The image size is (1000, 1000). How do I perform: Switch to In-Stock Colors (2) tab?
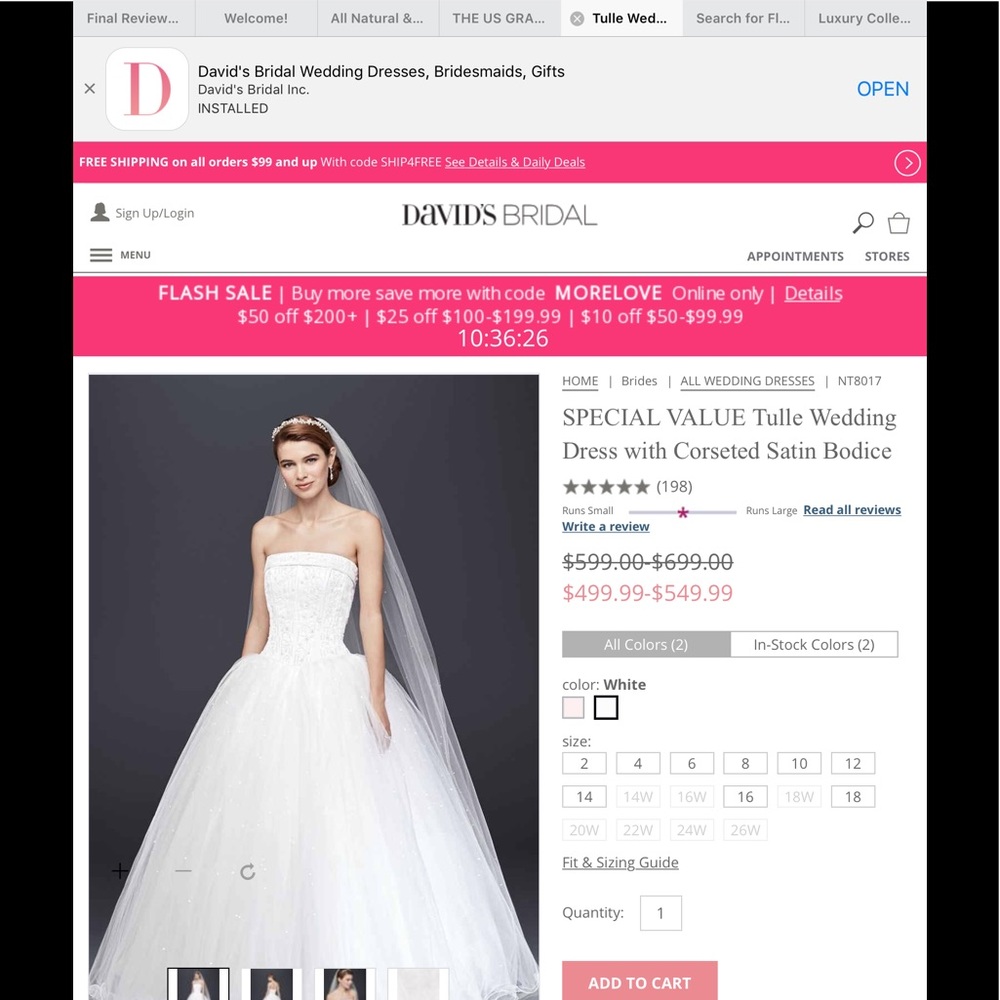pos(814,644)
